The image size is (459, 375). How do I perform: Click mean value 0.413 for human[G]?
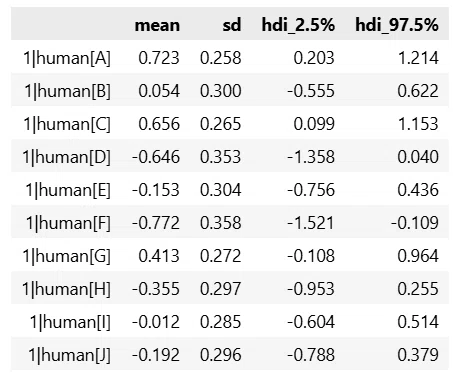tap(159, 256)
